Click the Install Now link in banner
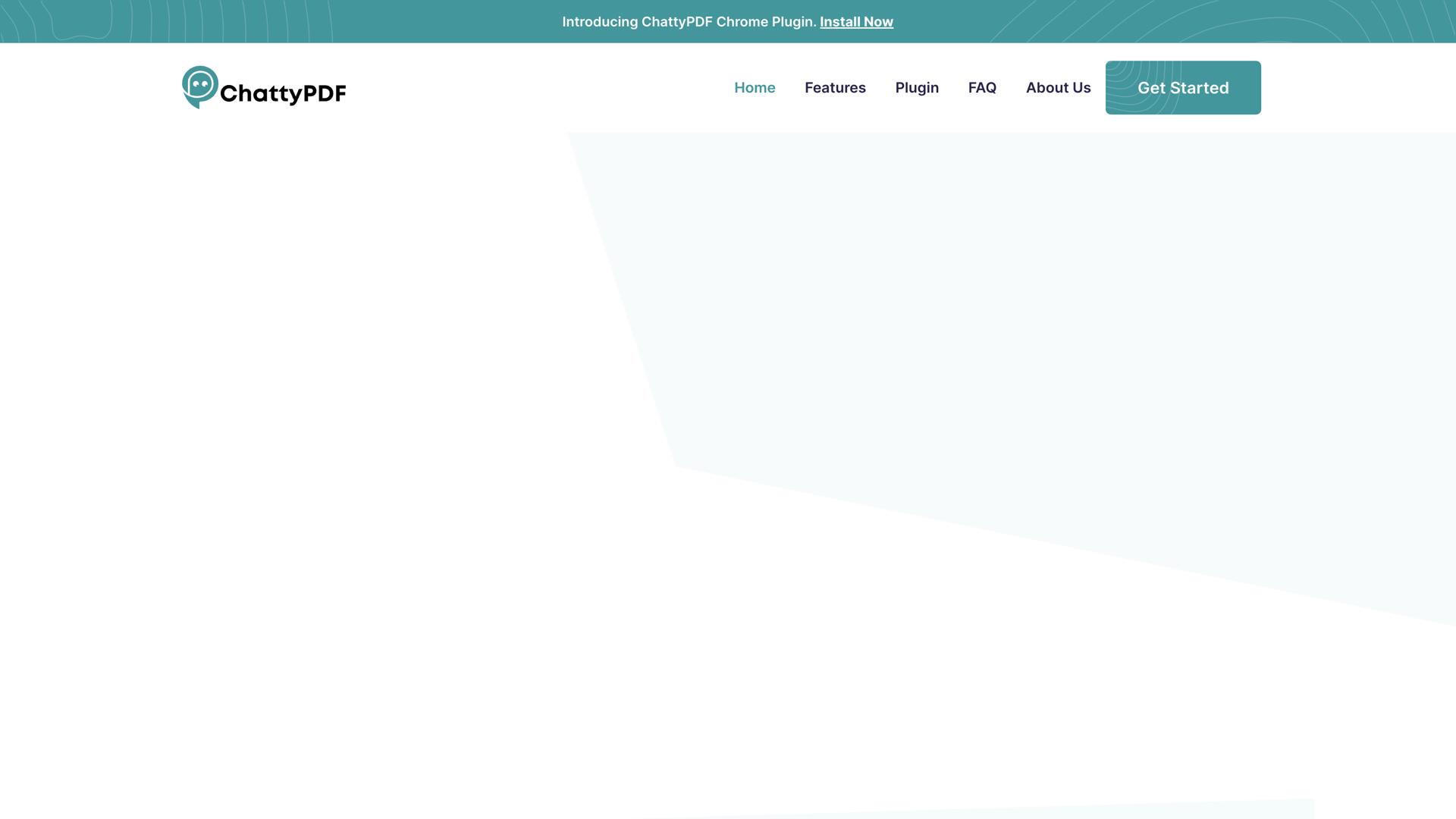 856,22
